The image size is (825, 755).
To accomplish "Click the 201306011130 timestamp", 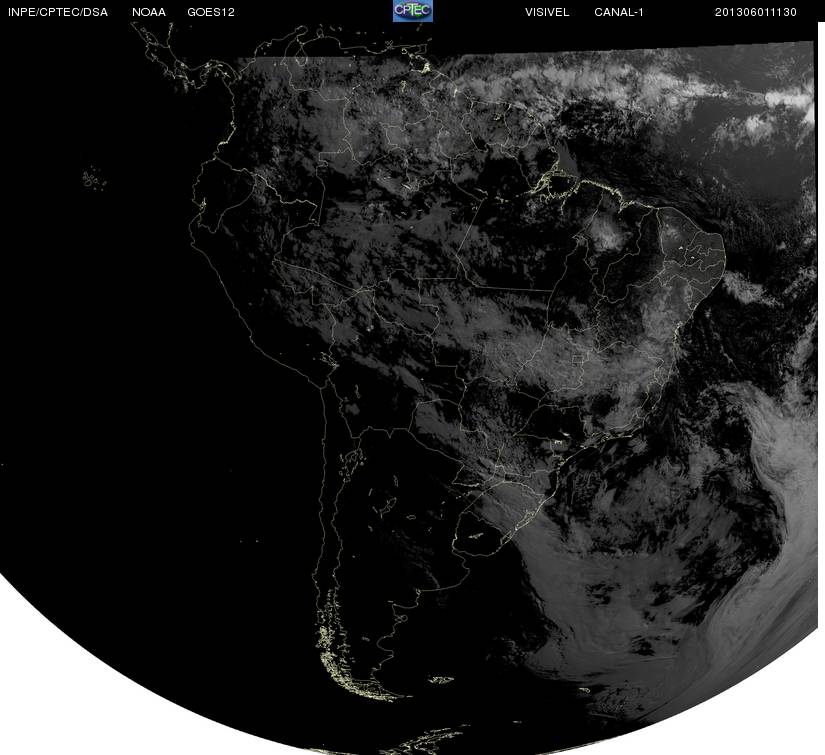I will (756, 12).
